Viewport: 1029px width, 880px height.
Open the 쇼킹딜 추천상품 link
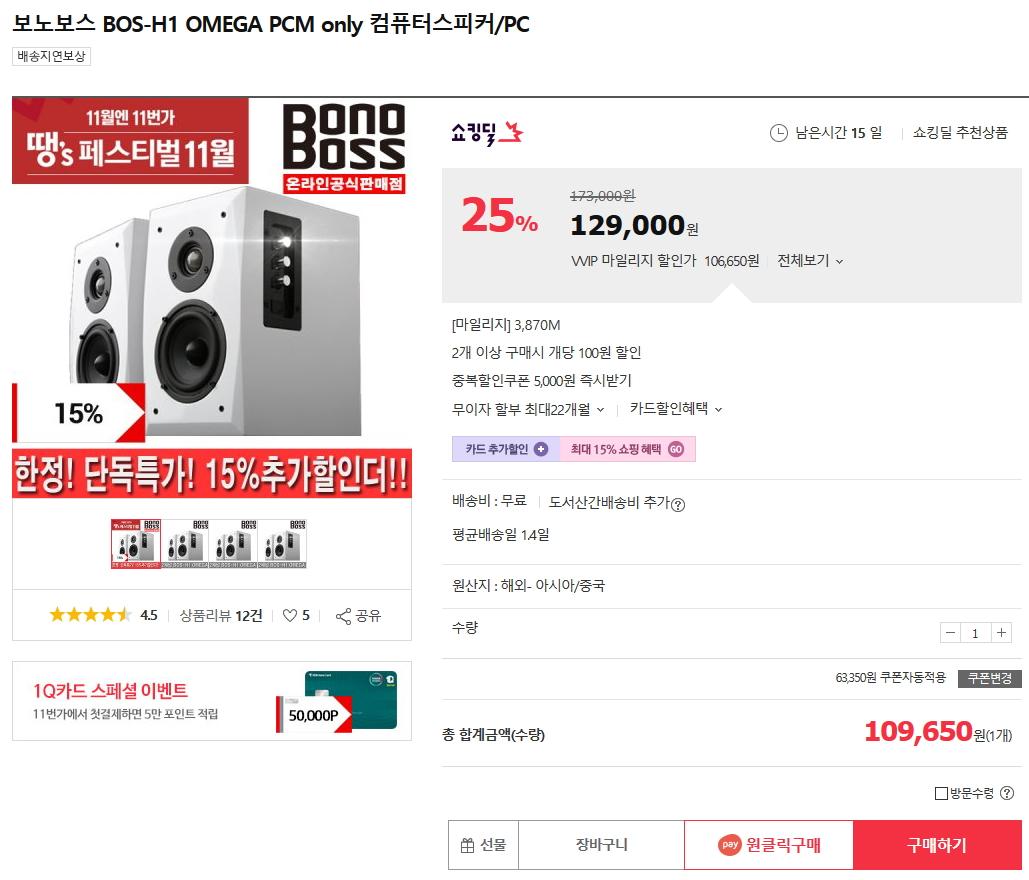click(960, 133)
